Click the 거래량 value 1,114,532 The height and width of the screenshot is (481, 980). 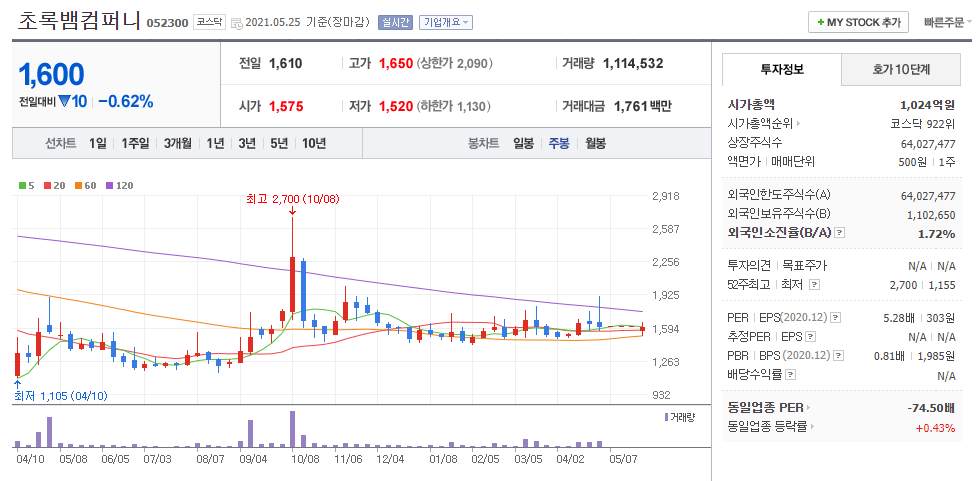click(632, 63)
